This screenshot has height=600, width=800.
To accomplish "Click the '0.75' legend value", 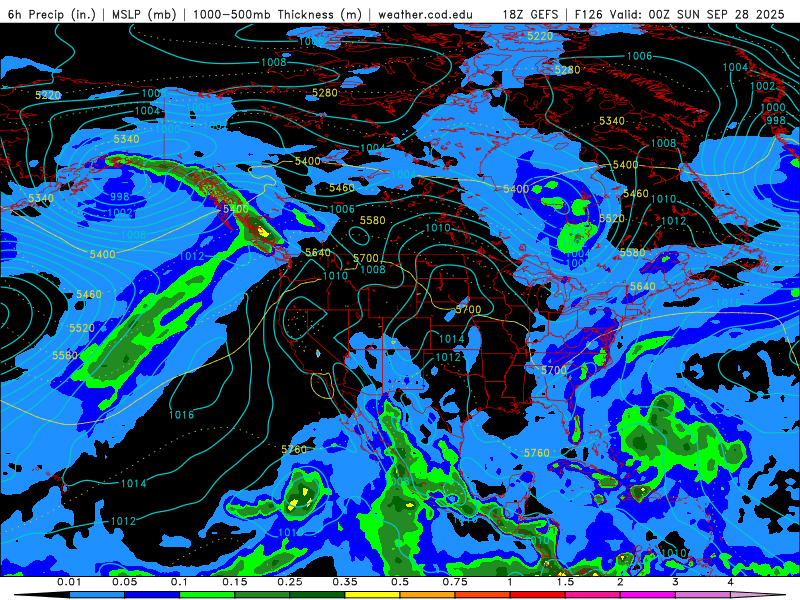I will [455, 582].
